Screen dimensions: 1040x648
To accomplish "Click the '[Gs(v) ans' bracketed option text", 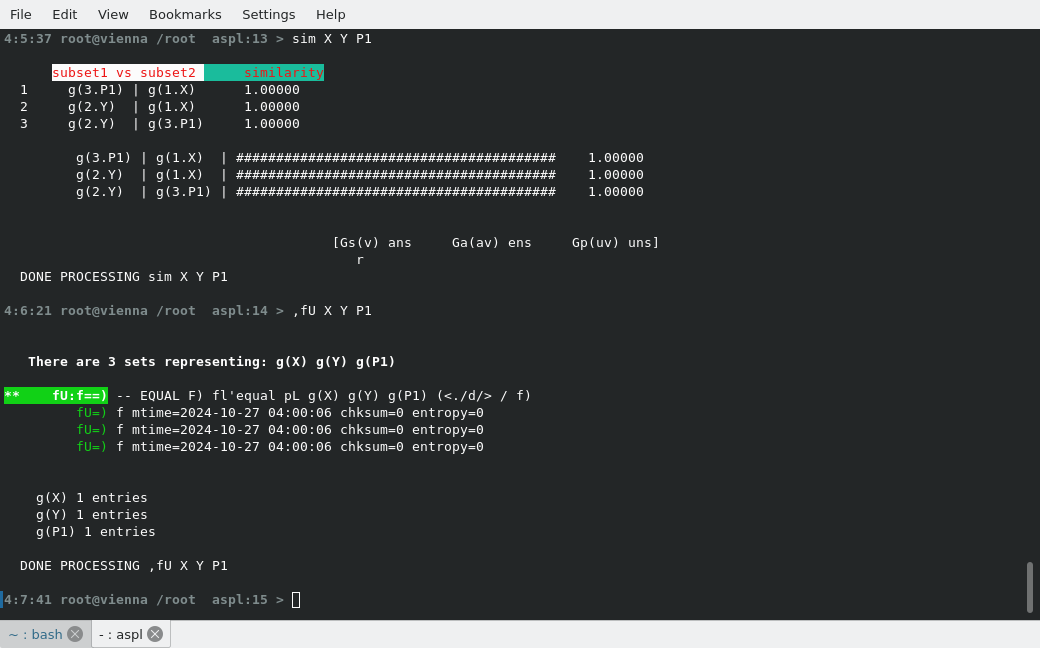I will pos(372,243).
